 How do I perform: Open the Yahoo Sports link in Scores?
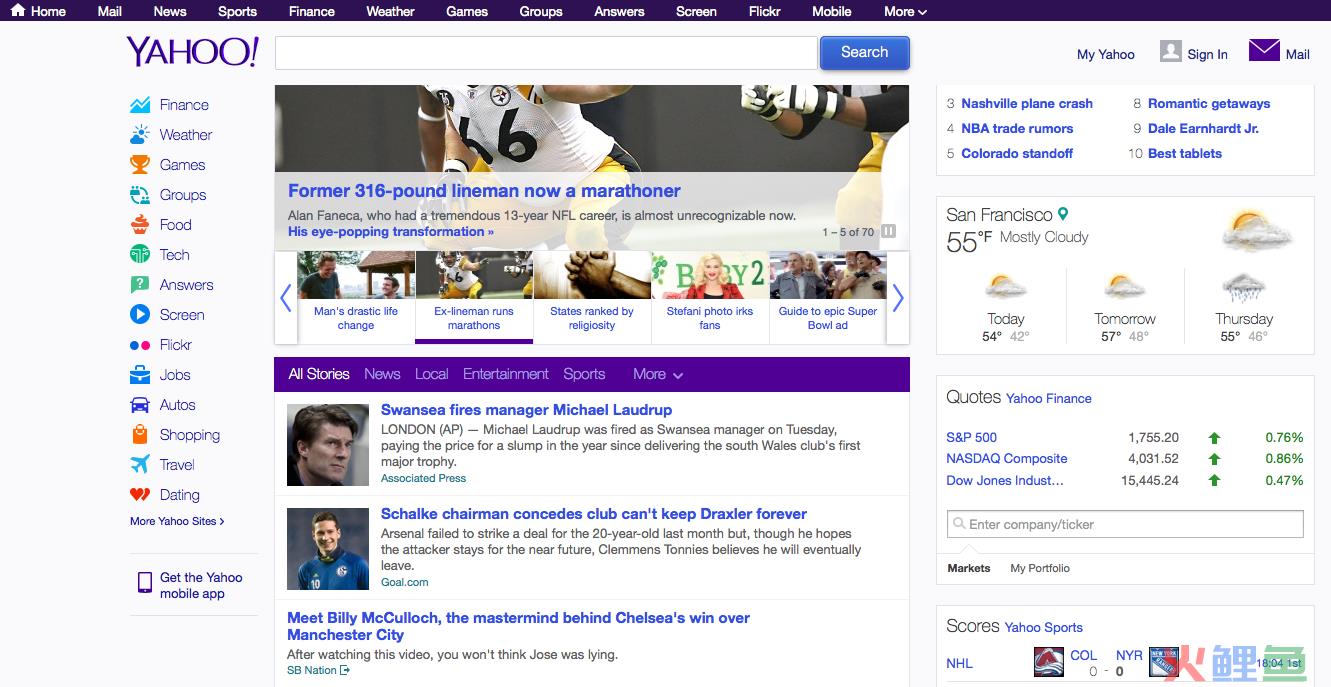pyautogui.click(x=1044, y=627)
